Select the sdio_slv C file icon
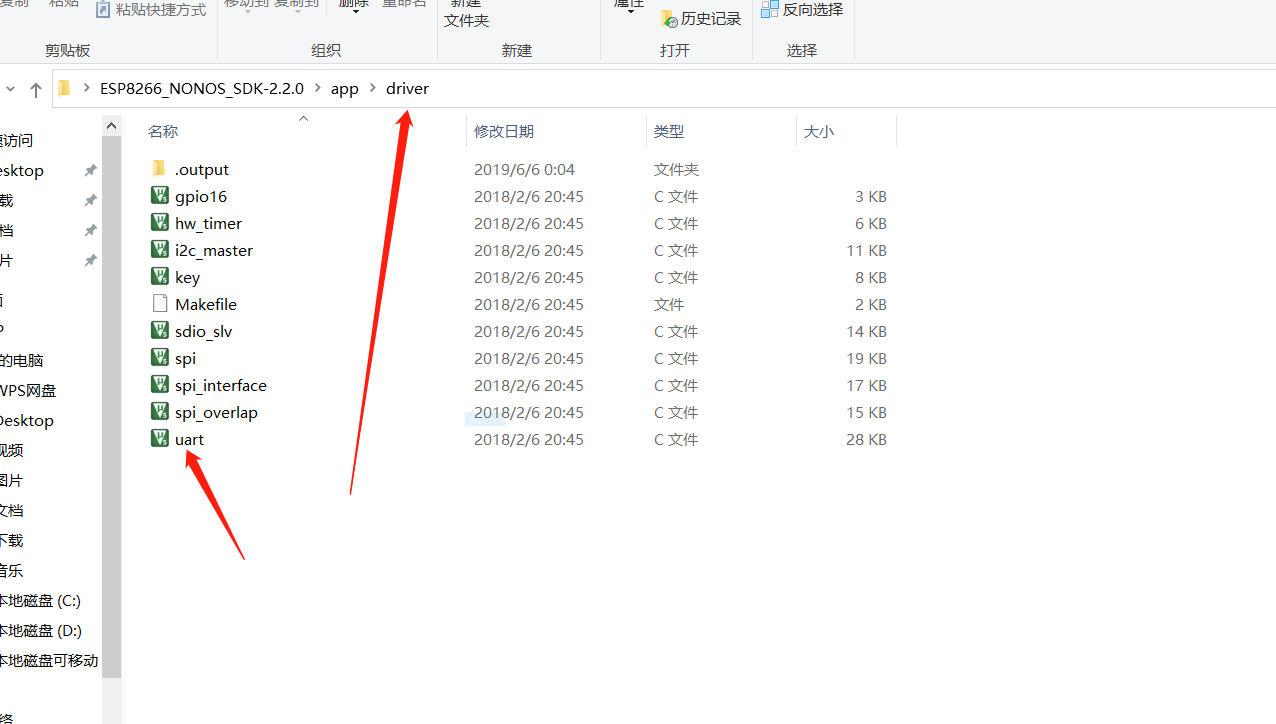The height and width of the screenshot is (724, 1276). tap(159, 330)
